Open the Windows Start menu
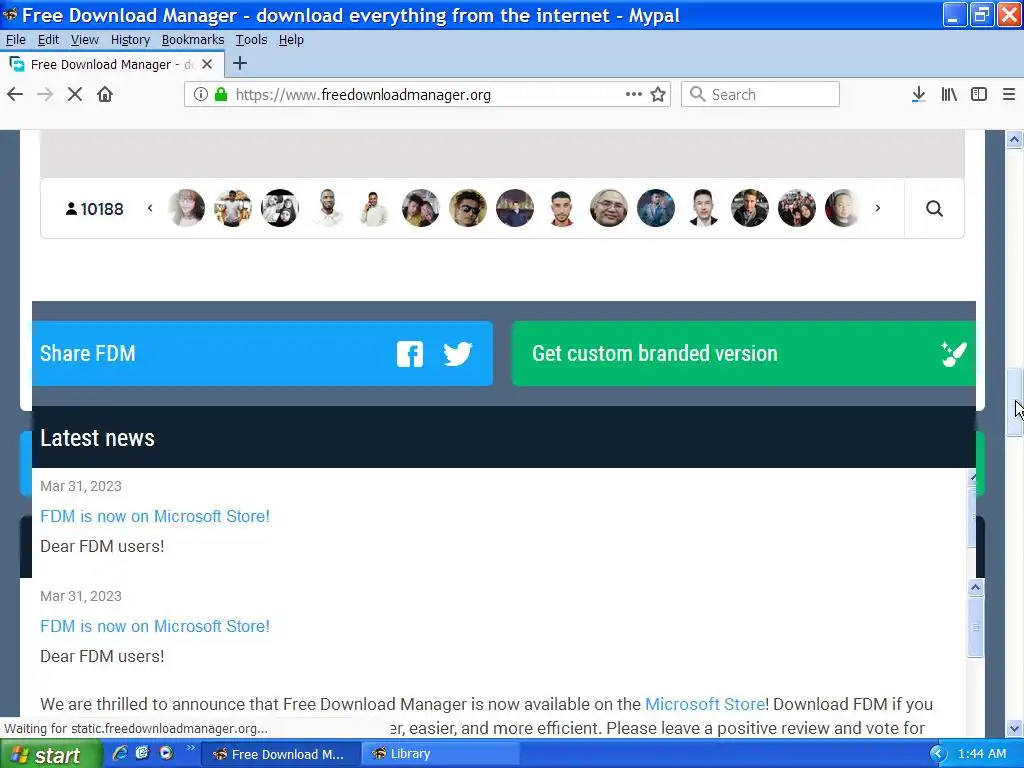This screenshot has height=768, width=1024. [x=50, y=754]
